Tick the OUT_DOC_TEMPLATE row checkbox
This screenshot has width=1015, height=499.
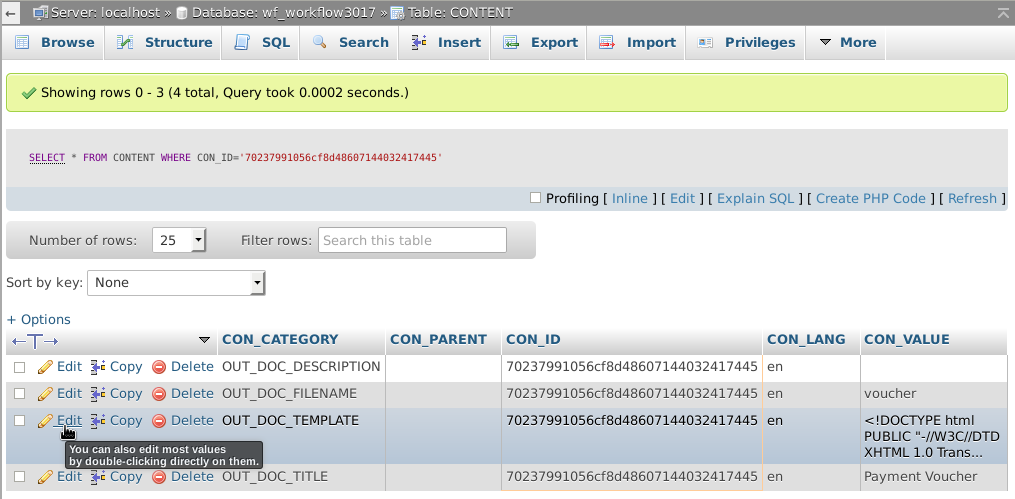[x=19, y=421]
